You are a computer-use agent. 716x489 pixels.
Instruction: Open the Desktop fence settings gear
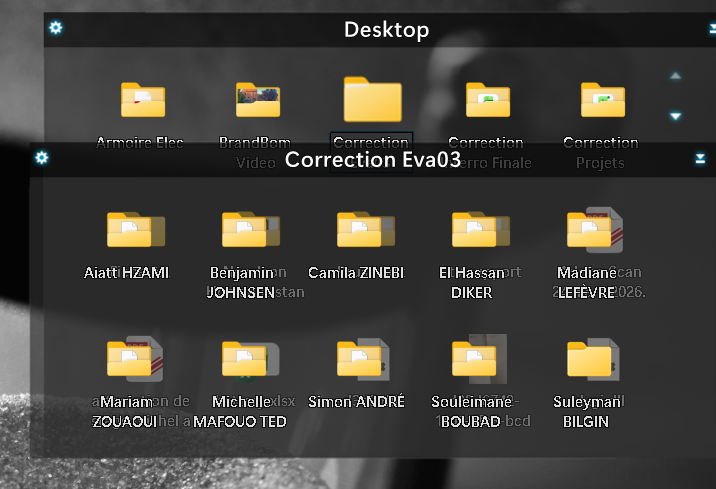56,28
